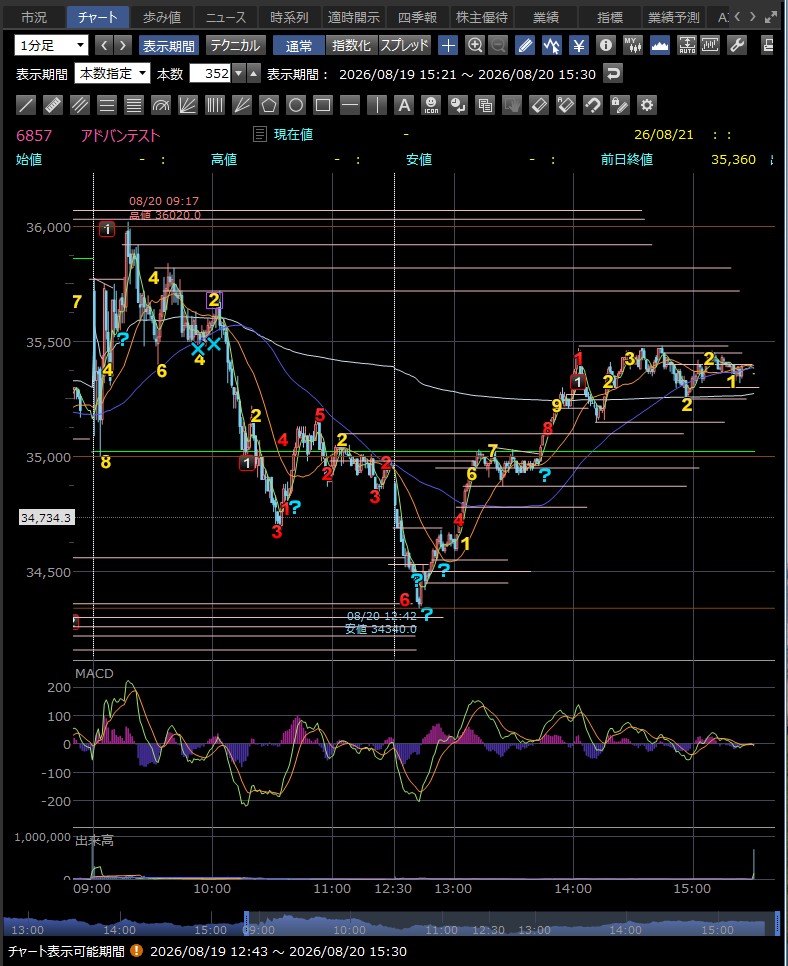Select the text annotation A tool
Image resolution: width=788 pixels, height=966 pixels.
coord(404,105)
